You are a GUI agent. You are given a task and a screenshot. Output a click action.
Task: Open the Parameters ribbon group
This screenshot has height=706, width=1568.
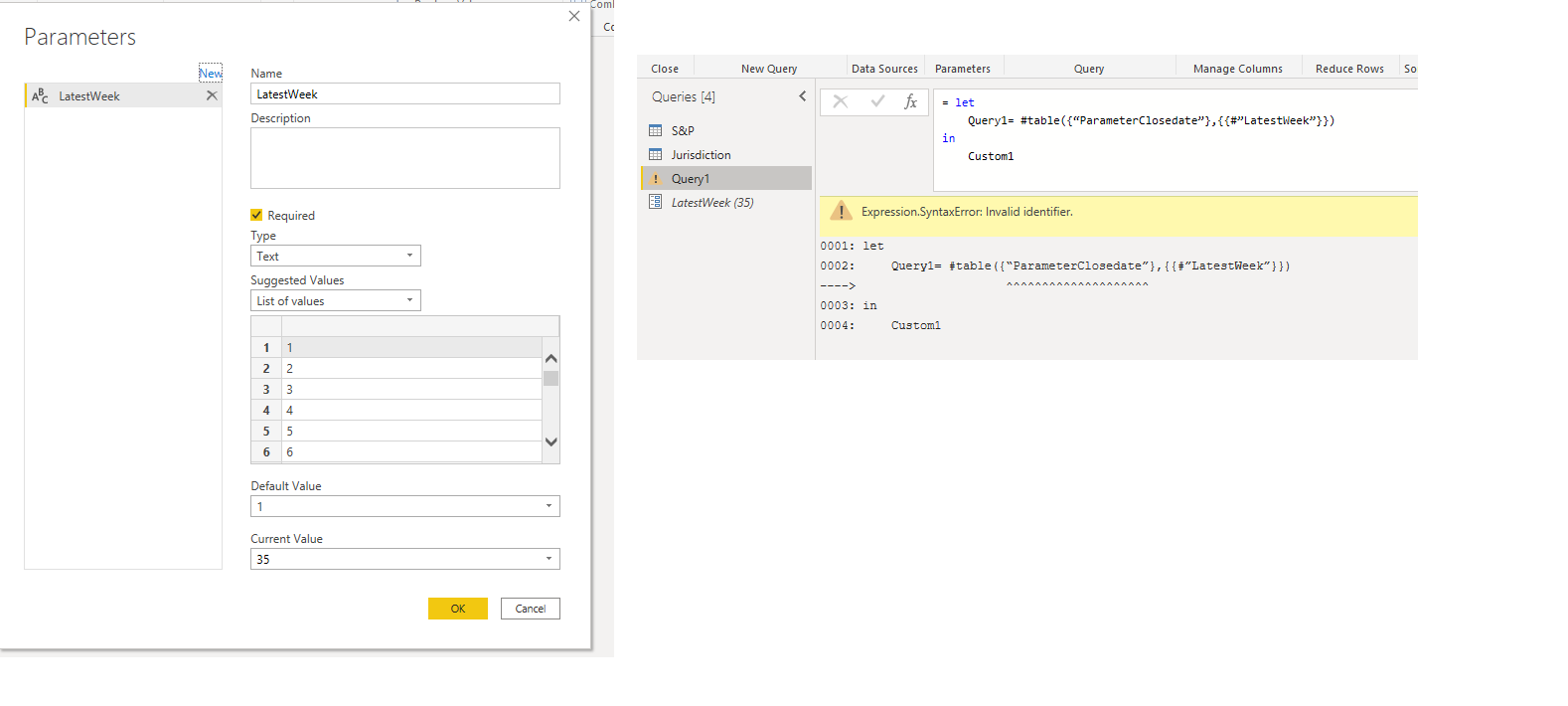click(x=963, y=69)
